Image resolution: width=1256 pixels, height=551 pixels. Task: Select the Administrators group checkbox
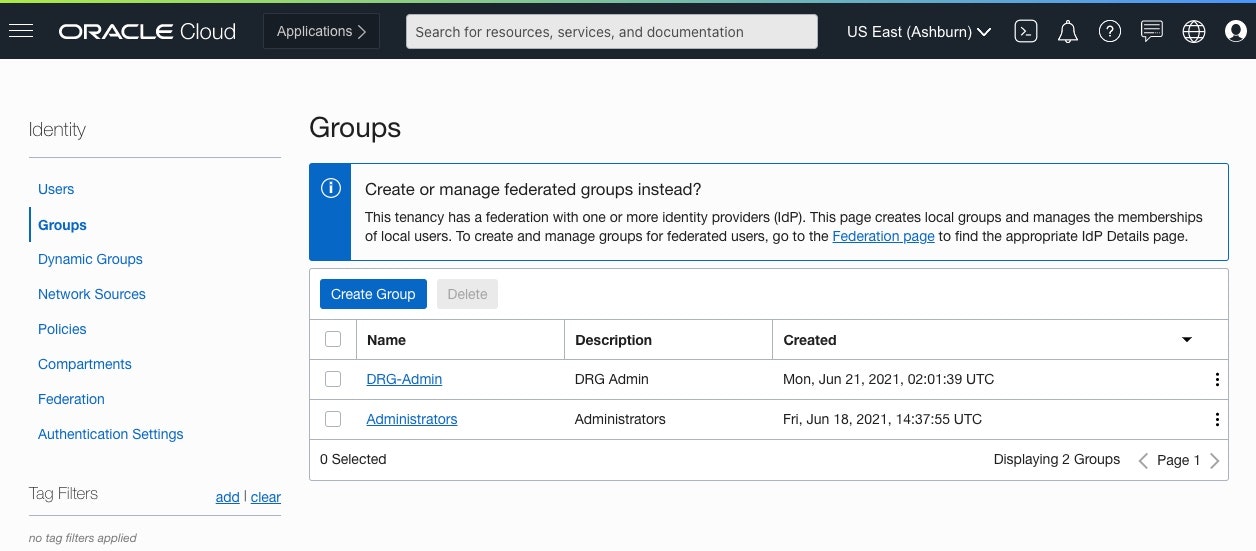click(333, 420)
